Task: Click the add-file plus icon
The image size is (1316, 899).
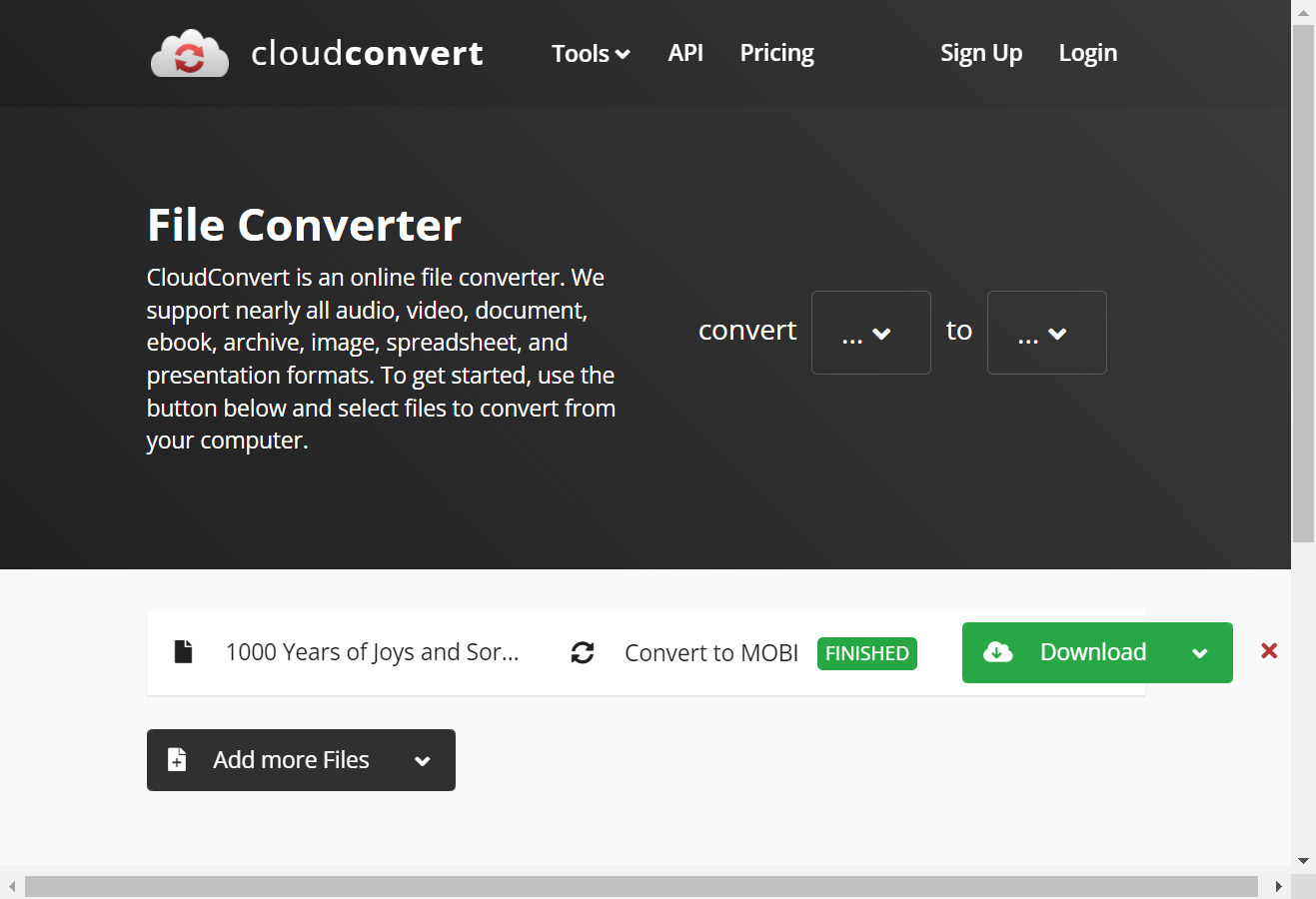Action: [177, 760]
